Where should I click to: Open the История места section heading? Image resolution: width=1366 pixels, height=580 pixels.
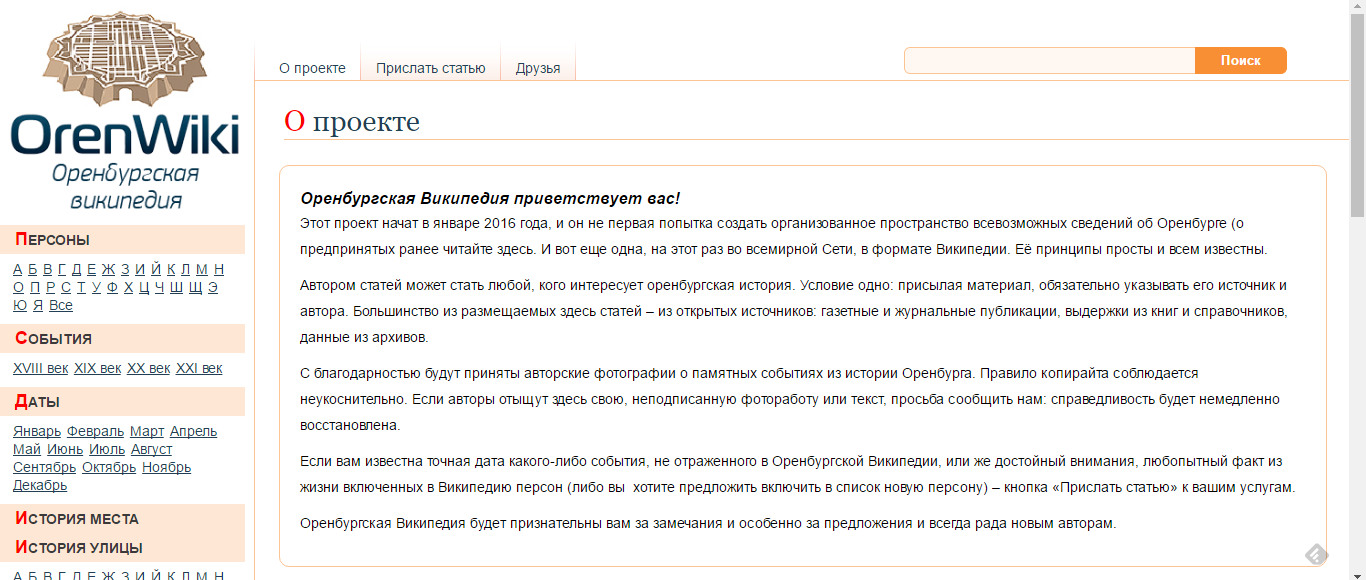(77, 518)
